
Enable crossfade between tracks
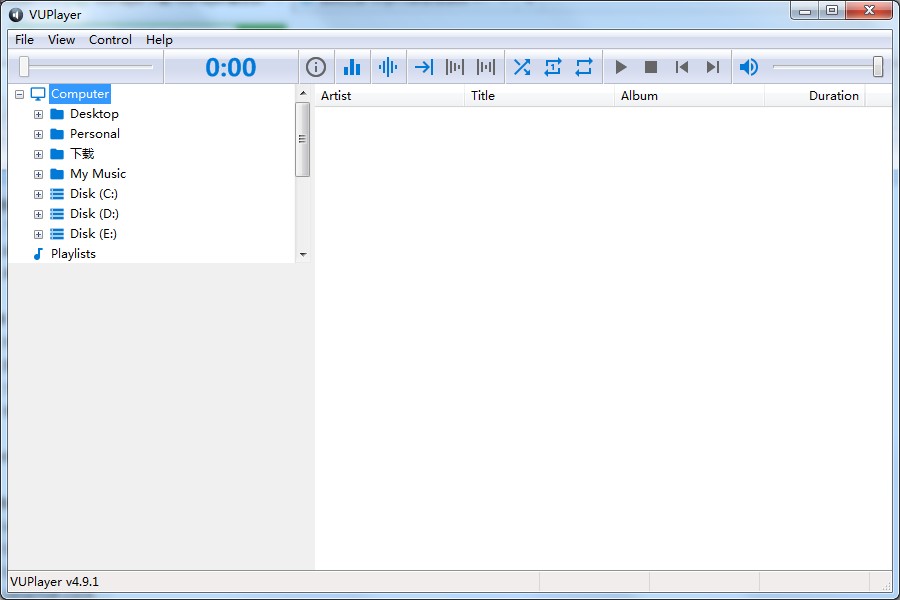point(422,67)
